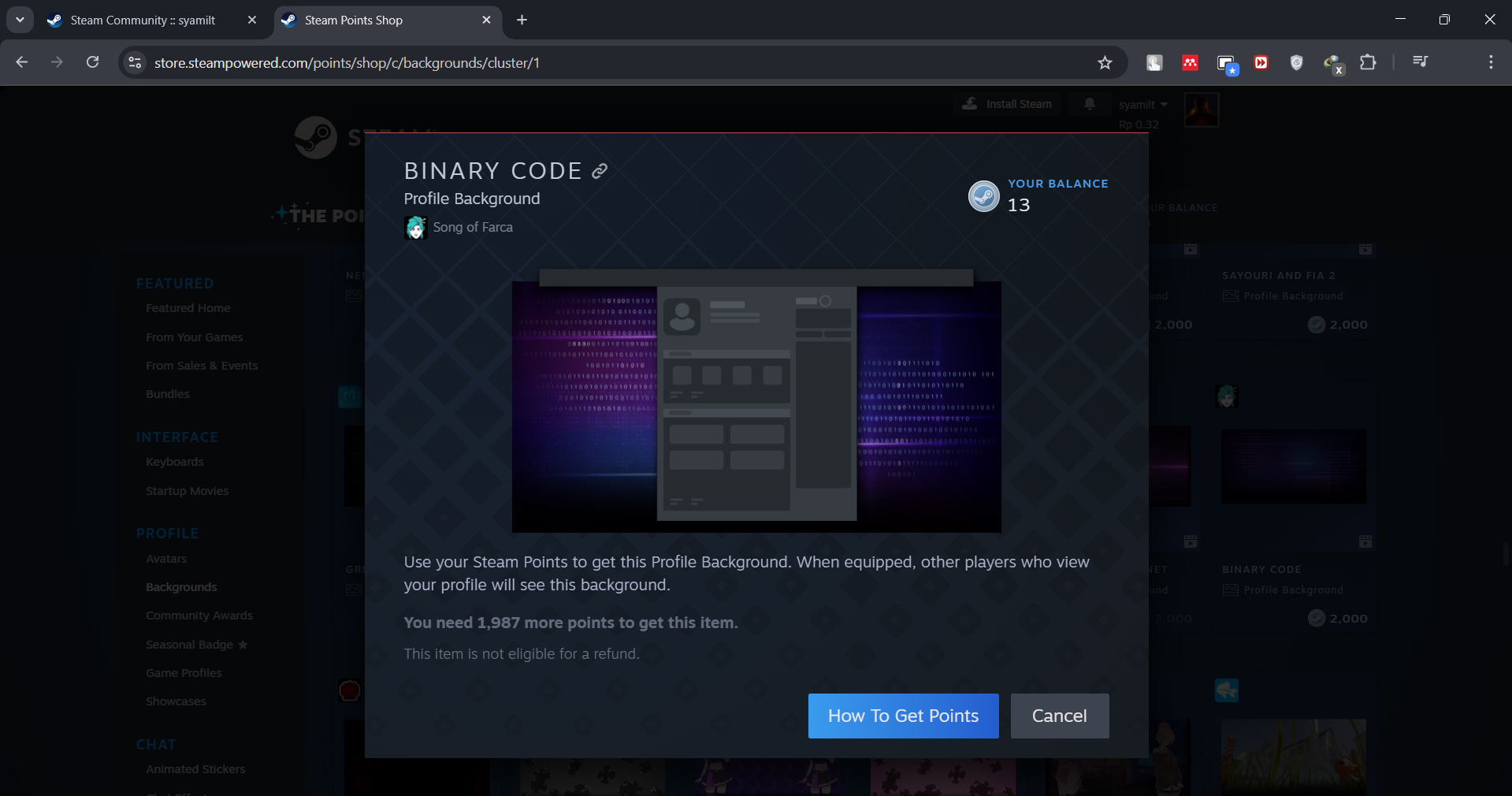The image size is (1512, 796).
Task: Click animated video icon on Binary Code card
Action: (x=1365, y=541)
